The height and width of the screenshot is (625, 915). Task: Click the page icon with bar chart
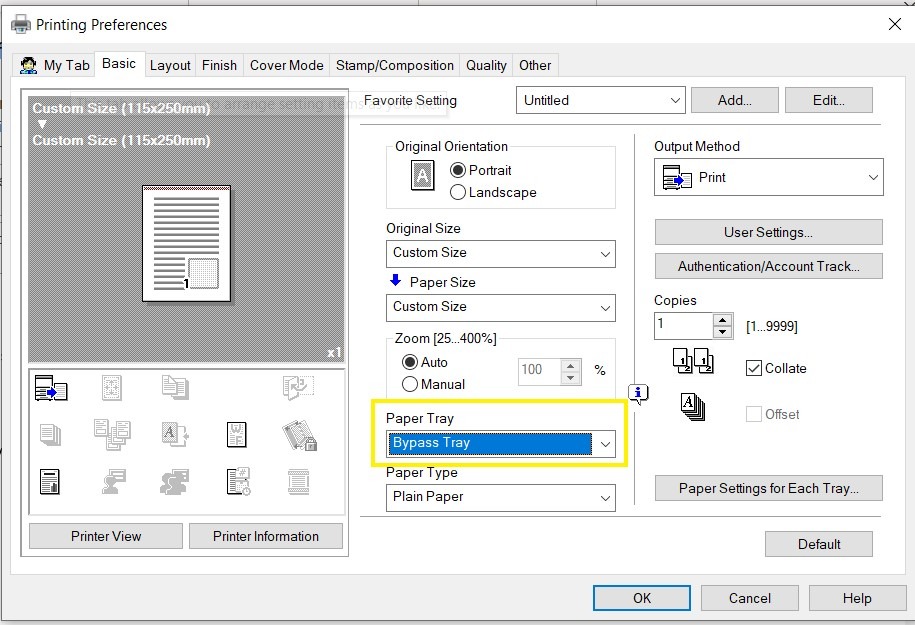tap(51, 482)
